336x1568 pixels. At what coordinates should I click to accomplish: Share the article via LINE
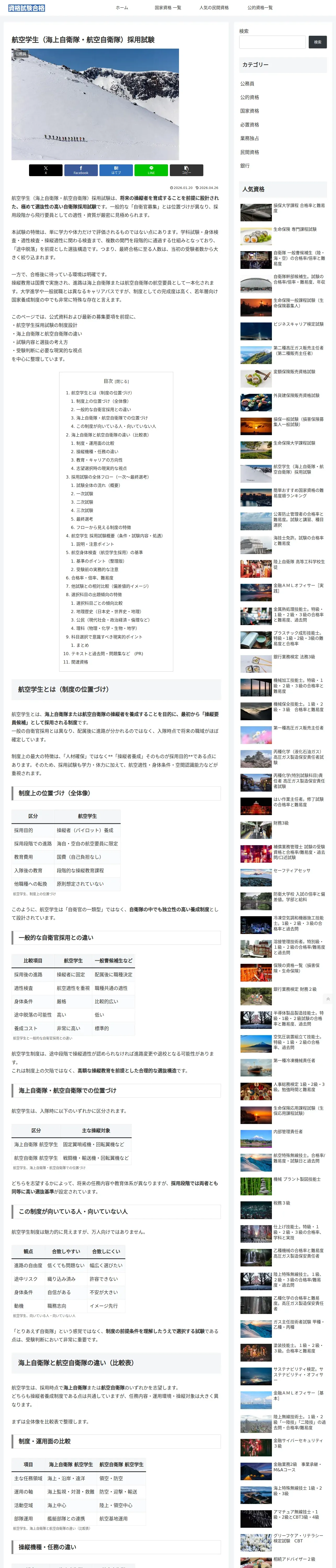tap(151, 170)
